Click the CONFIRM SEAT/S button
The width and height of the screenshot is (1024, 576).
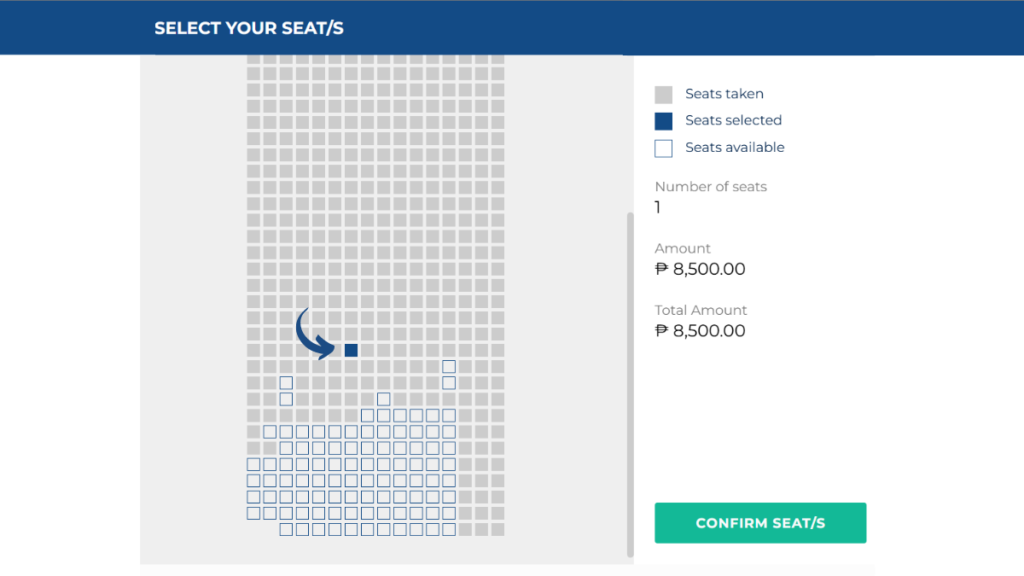tap(760, 522)
